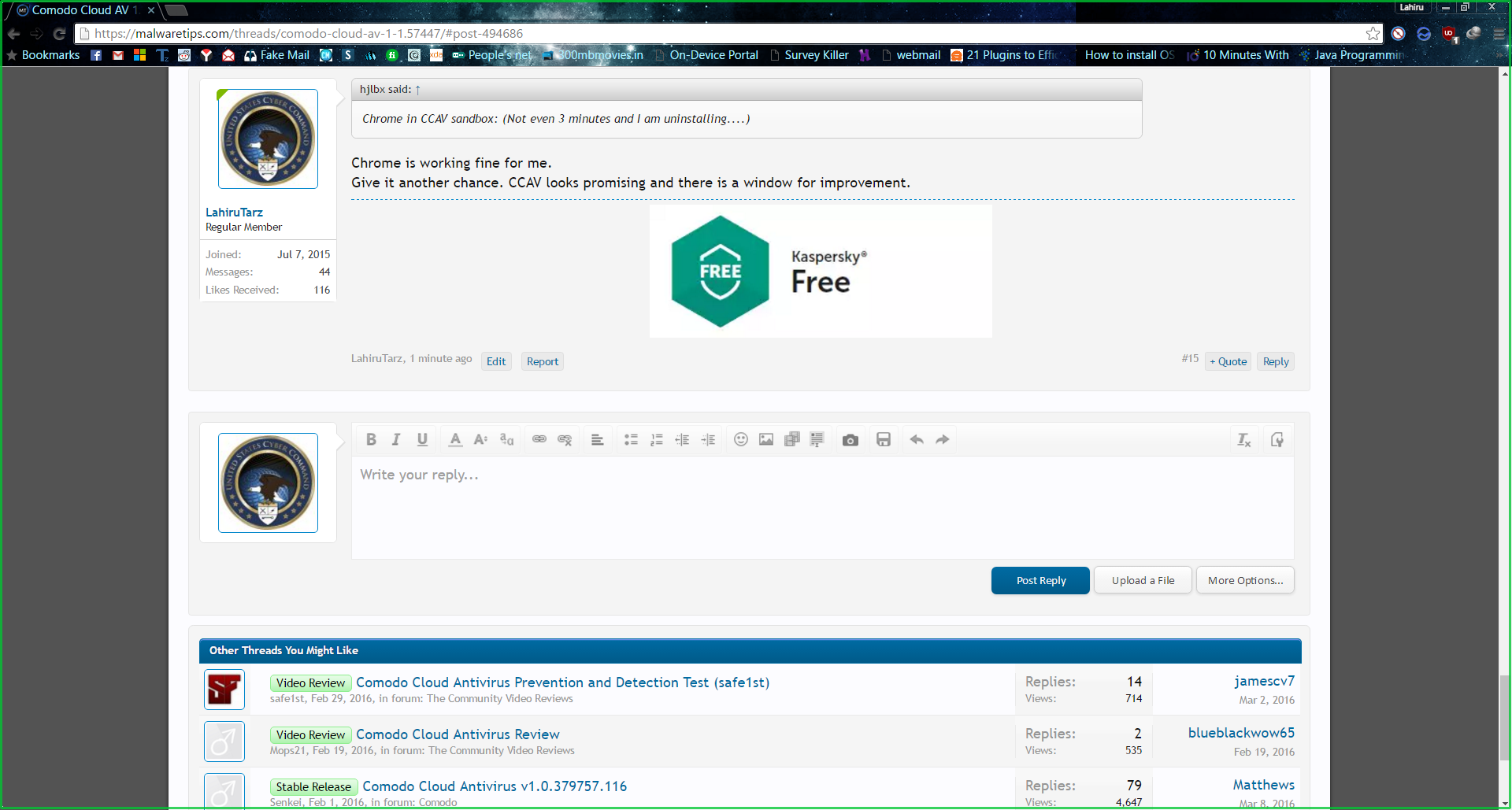Open LahiruTarz profile link
Viewport: 1512px width, 810px height.
234,213
